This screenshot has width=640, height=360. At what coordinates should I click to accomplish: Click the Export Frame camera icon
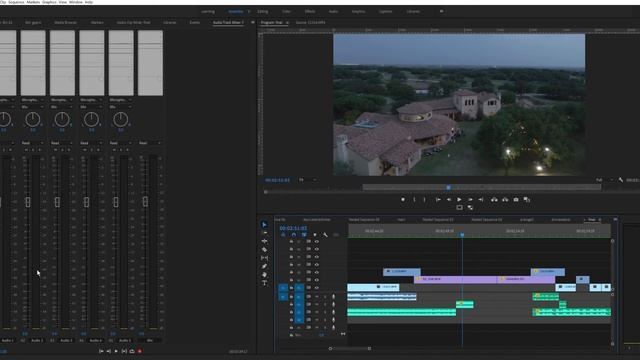(516, 200)
